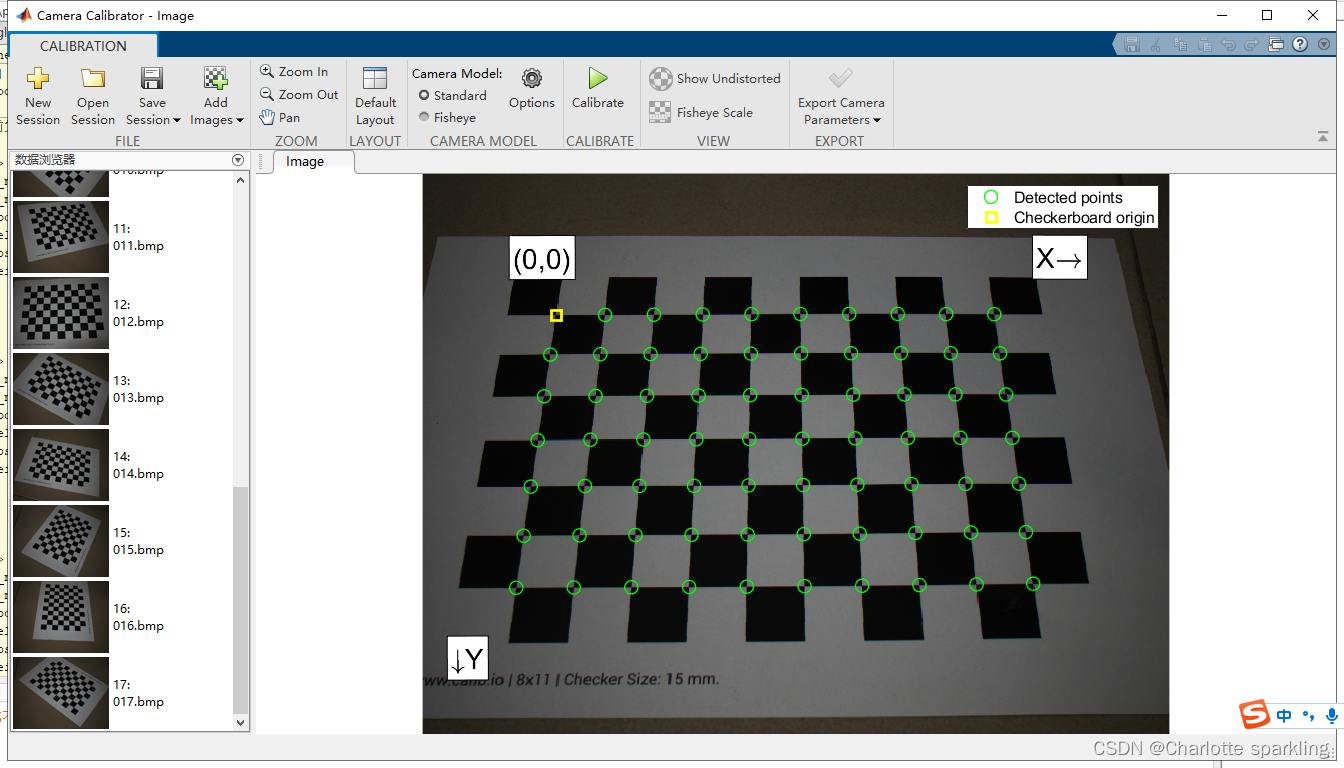Select thumbnail of 014.bmp
Image resolution: width=1344 pixels, height=768 pixels.
61,465
